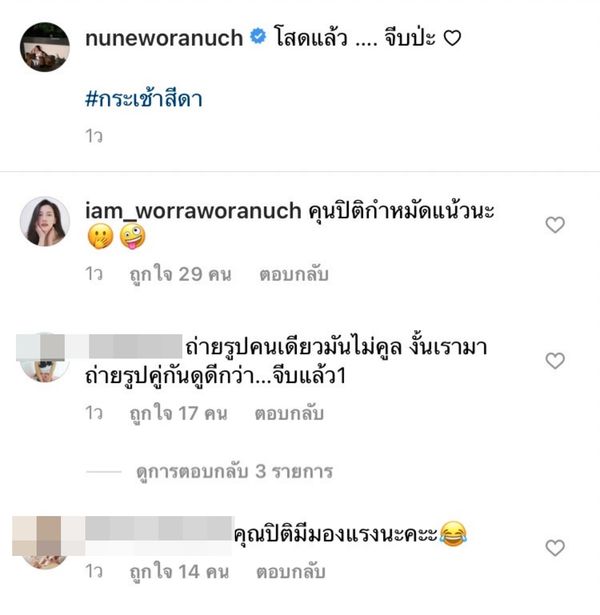The width and height of the screenshot is (600, 615).
Task: View likes list showing ถูกใจ 17 คน
Action: pyautogui.click(x=178, y=413)
